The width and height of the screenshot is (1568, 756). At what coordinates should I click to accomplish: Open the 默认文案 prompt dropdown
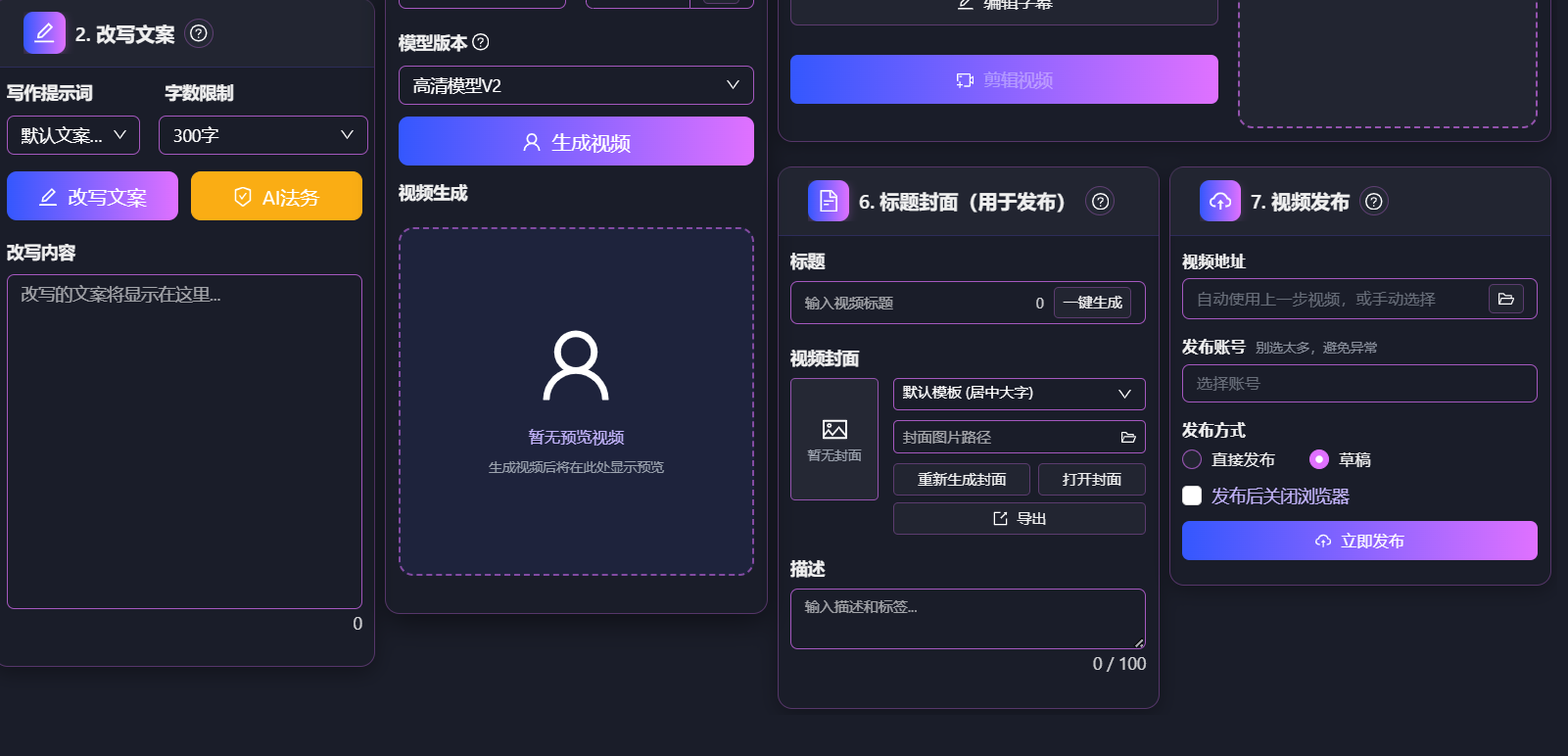(x=73, y=135)
